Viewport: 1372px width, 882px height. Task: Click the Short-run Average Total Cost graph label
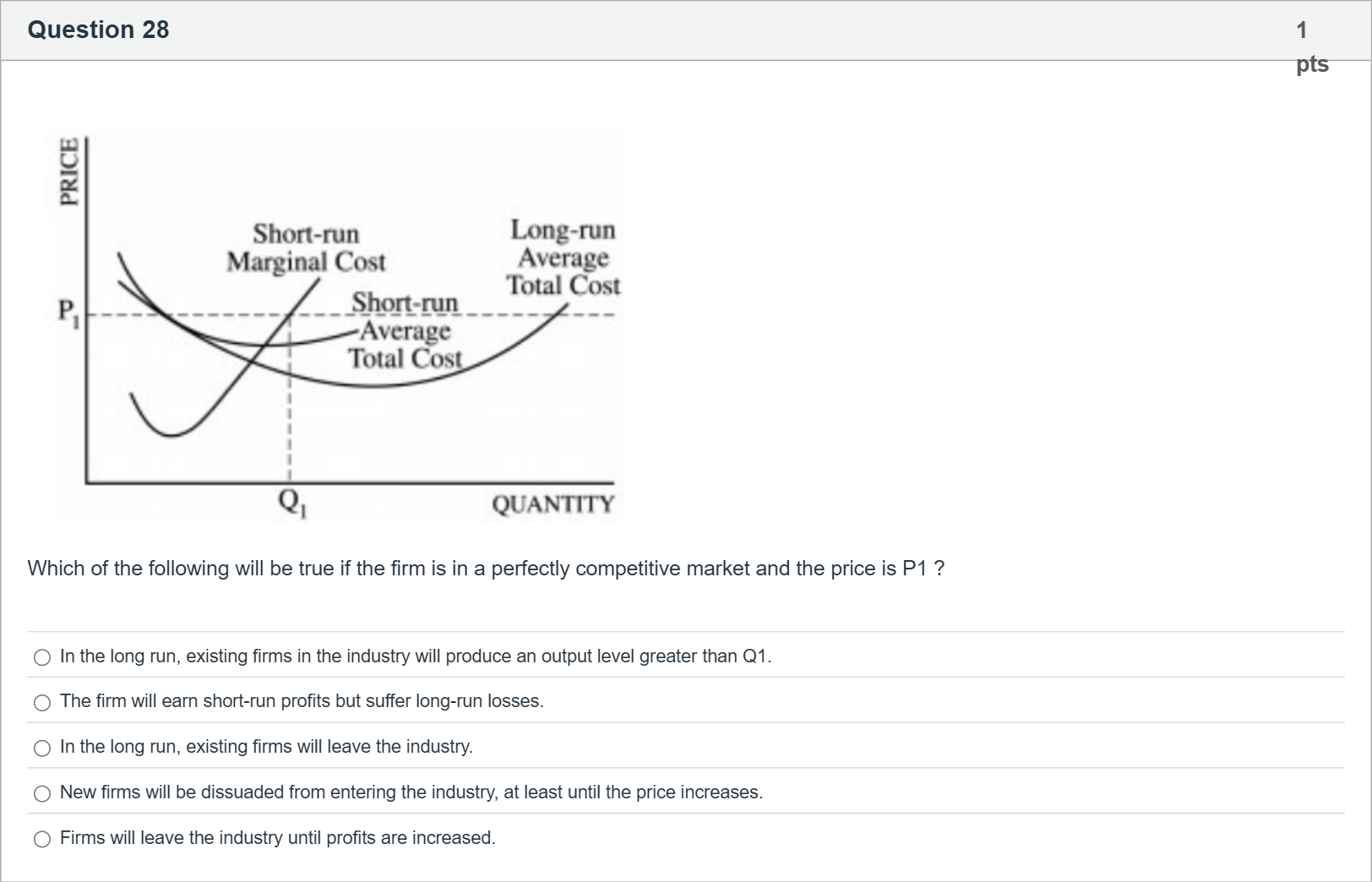(x=406, y=330)
